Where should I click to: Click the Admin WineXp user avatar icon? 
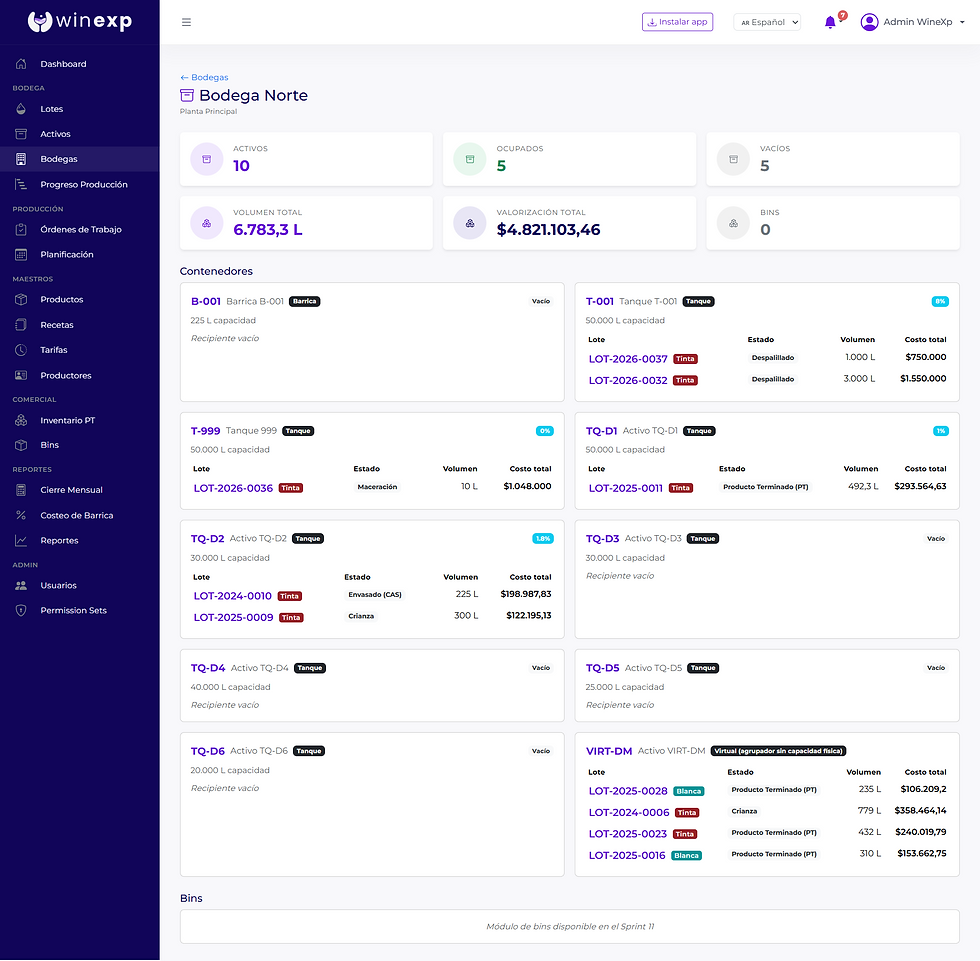(869, 22)
